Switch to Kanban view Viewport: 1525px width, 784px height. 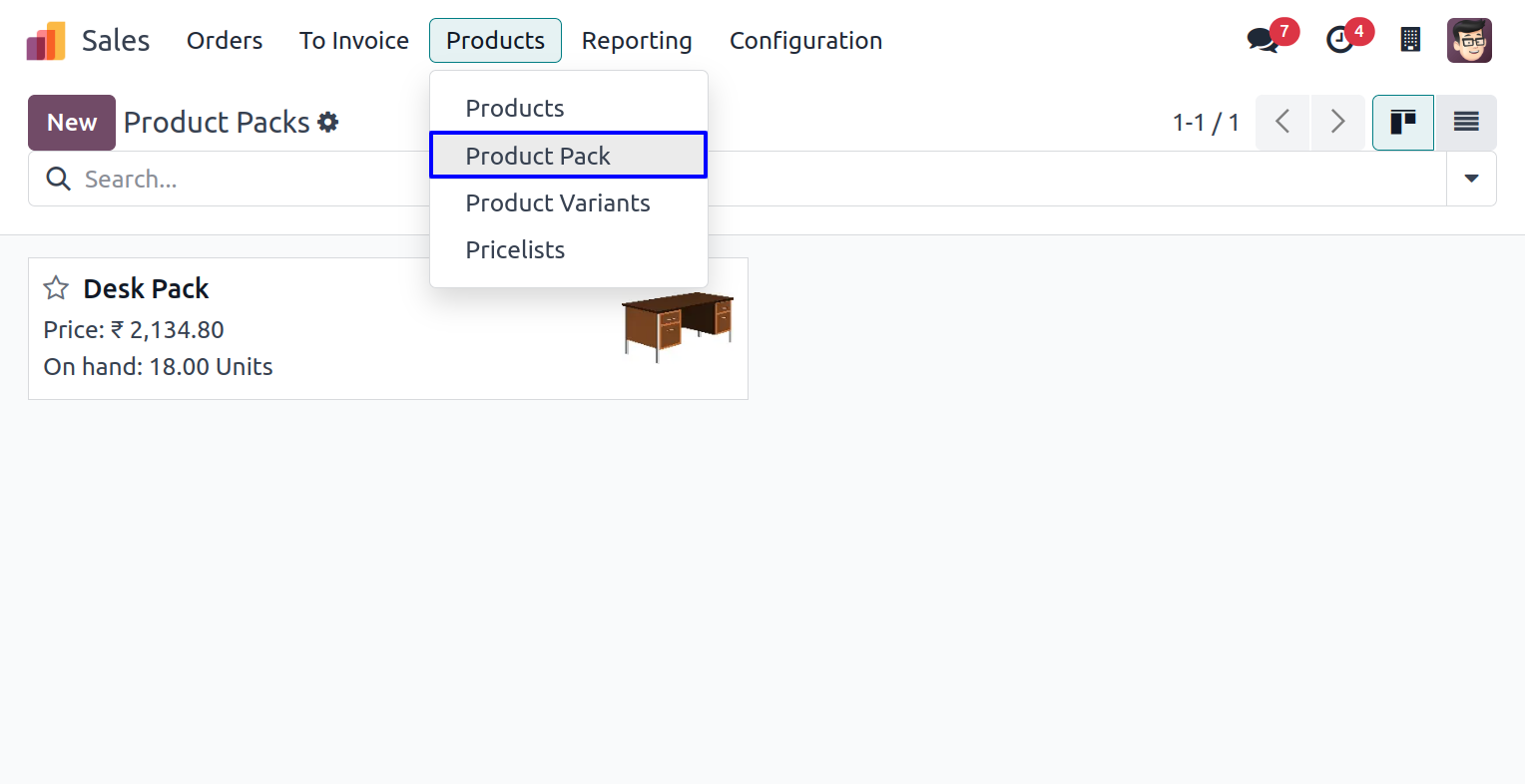[x=1402, y=122]
